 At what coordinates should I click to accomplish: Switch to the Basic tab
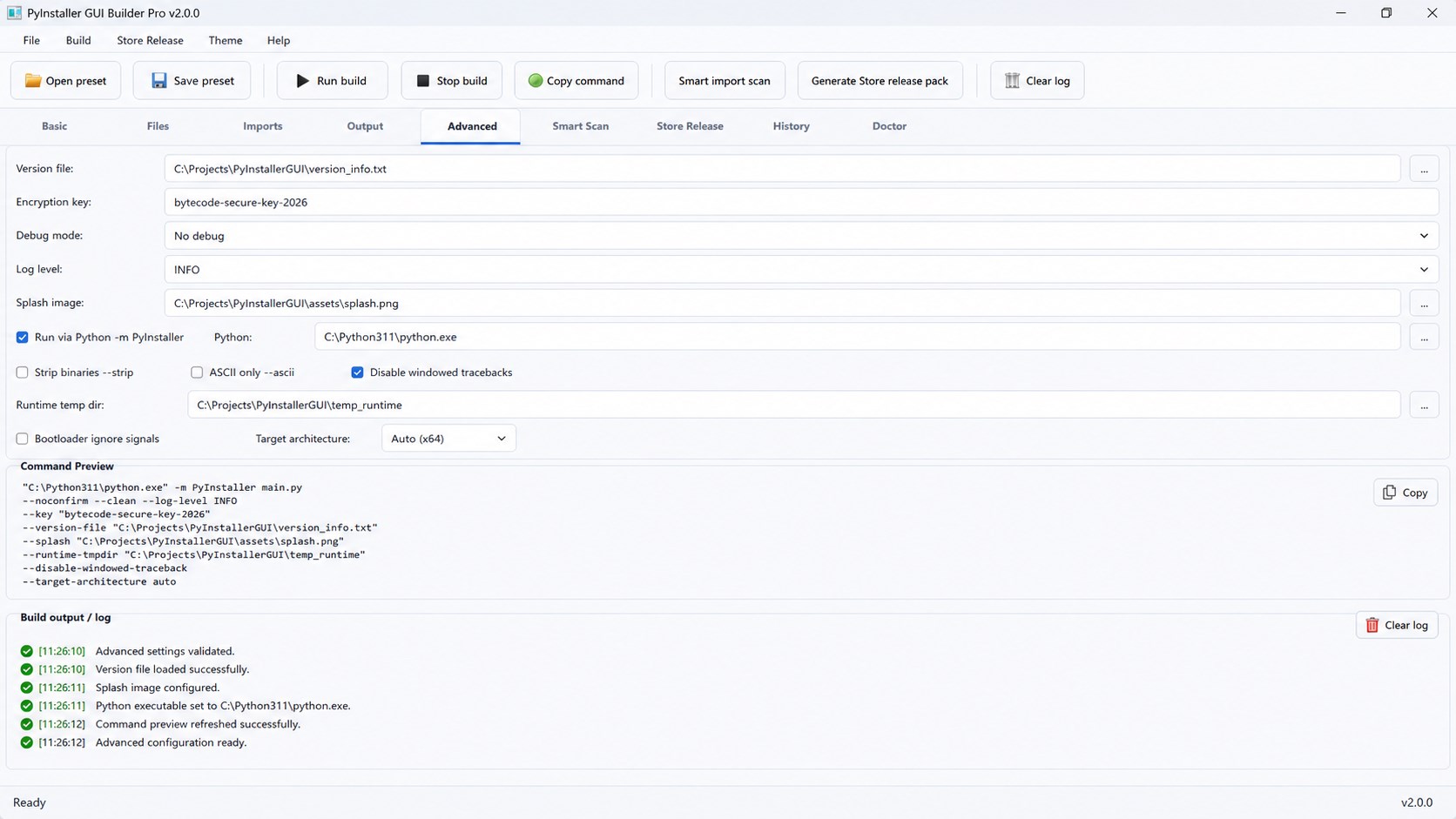tap(54, 126)
